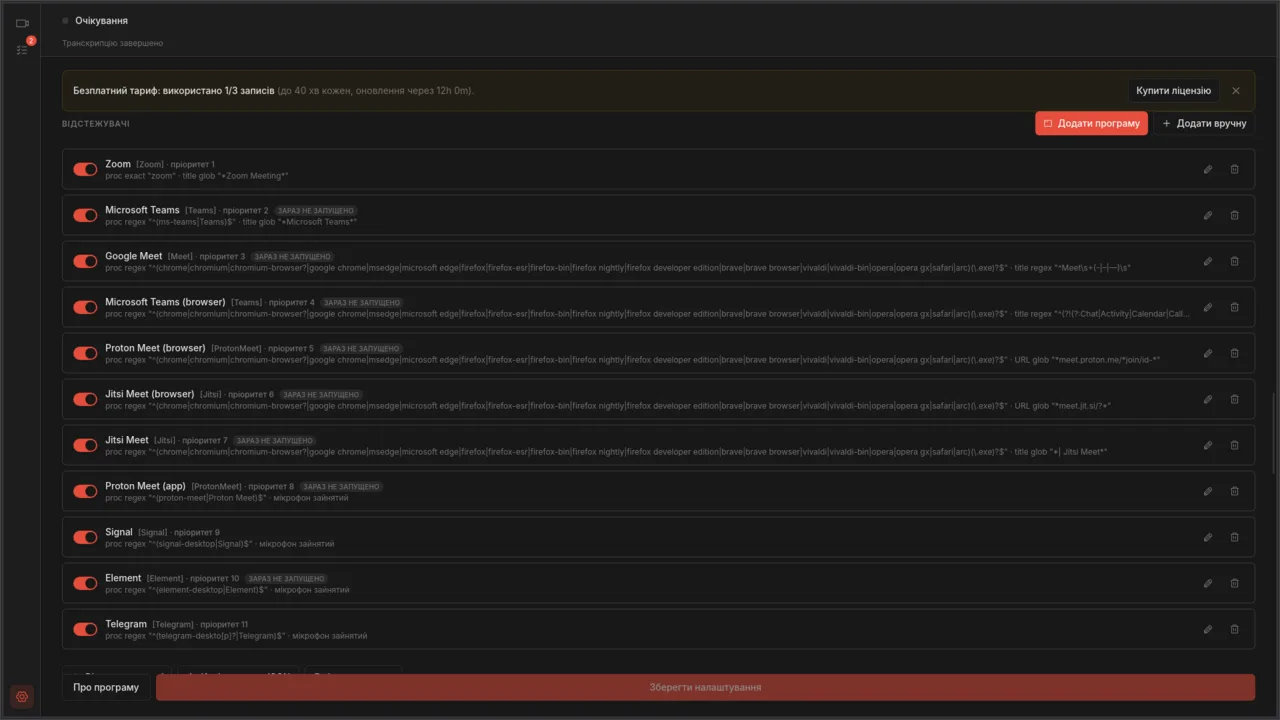
Task: Delete the Jitsi Meet priority 7 tracker
Action: (x=1234, y=445)
